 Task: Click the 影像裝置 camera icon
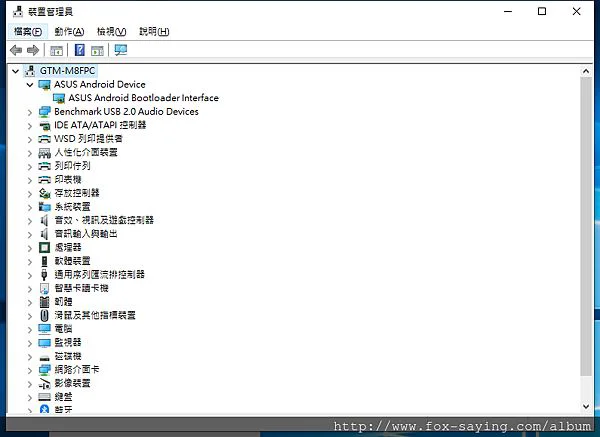coord(44,383)
